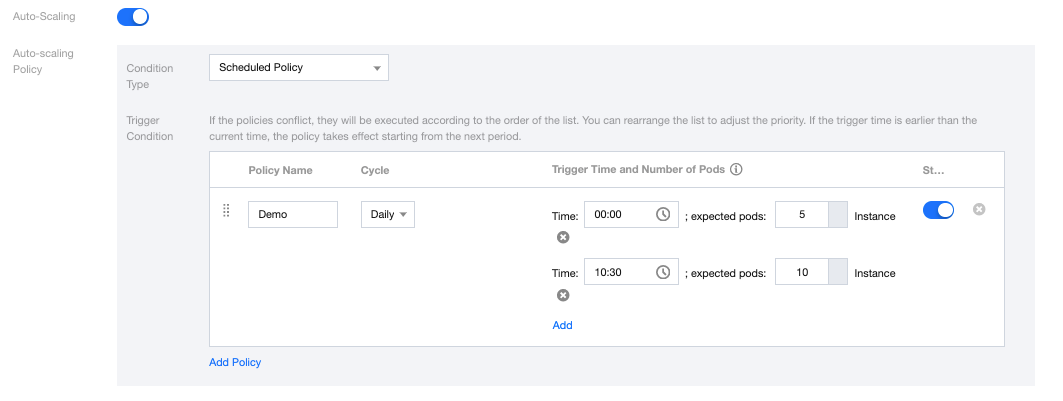
Task: Edit expected pods value of 10
Action: click(802, 272)
